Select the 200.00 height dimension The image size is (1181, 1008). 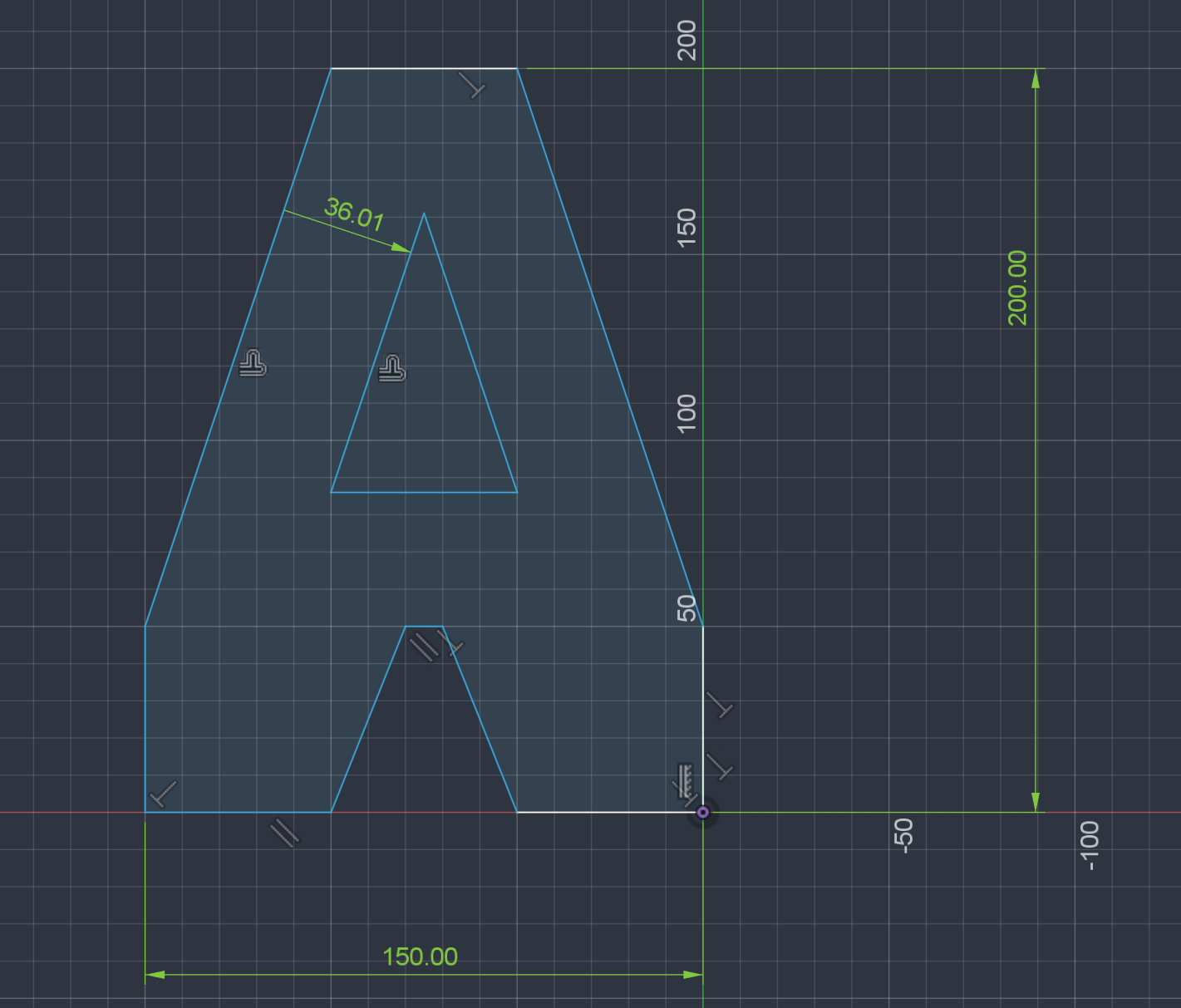[1017, 288]
